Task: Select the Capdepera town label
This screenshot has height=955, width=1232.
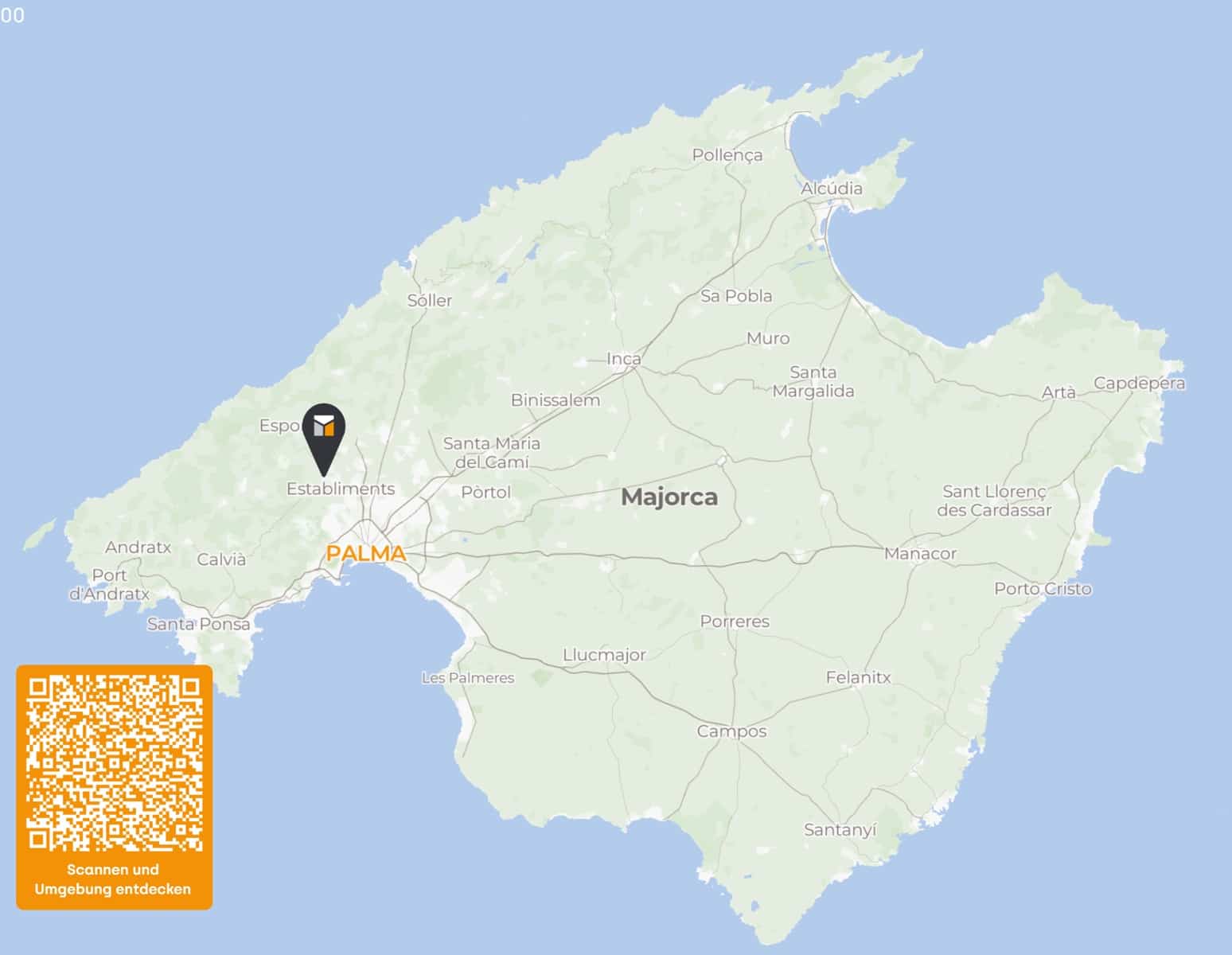Action: pyautogui.click(x=1139, y=383)
